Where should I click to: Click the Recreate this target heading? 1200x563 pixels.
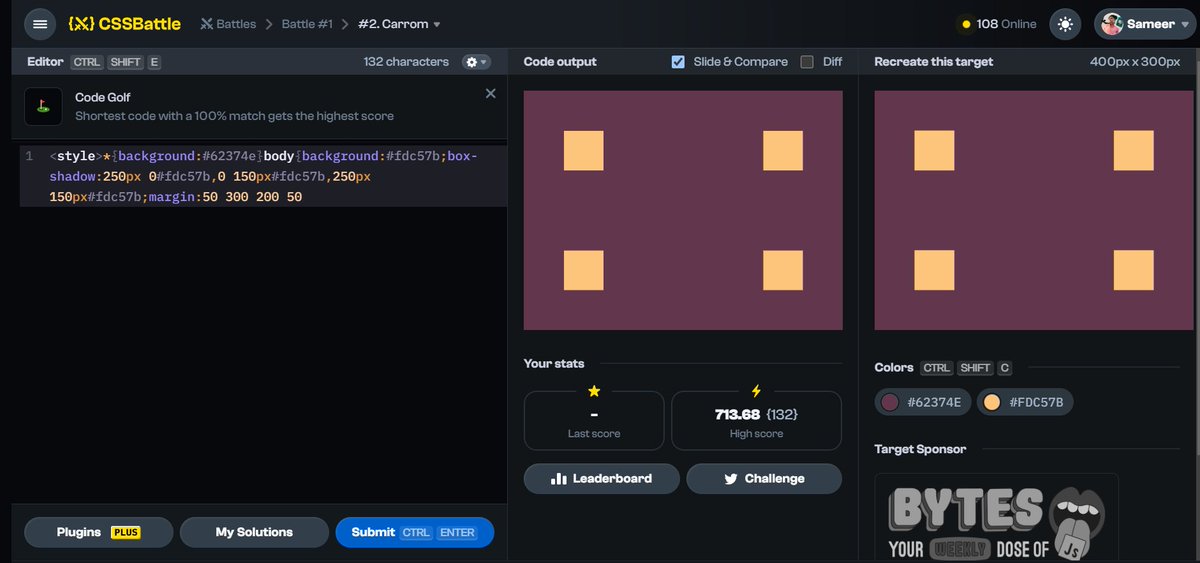tap(934, 62)
